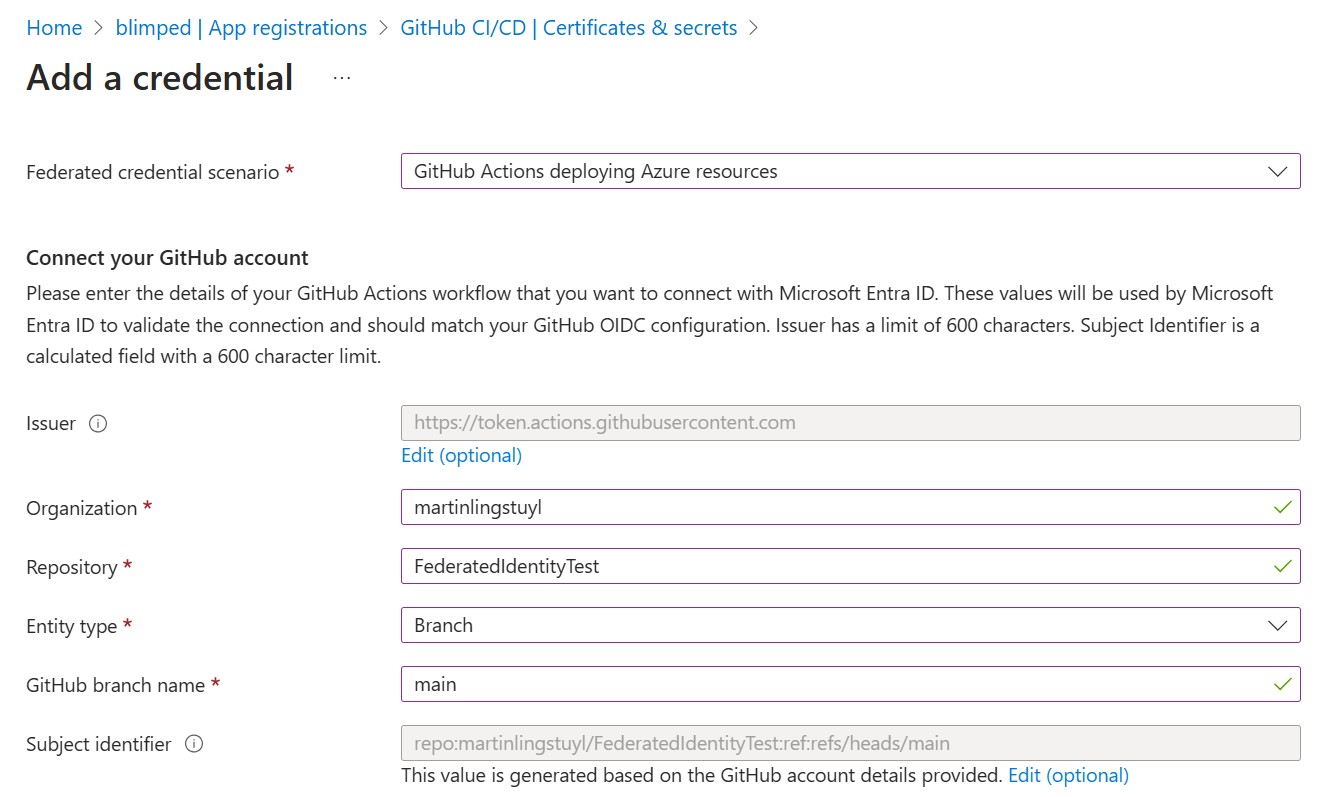Viewport: 1340px width, 797px height.
Task: Open blimped | App registrations breadcrumb
Action: click(x=241, y=28)
